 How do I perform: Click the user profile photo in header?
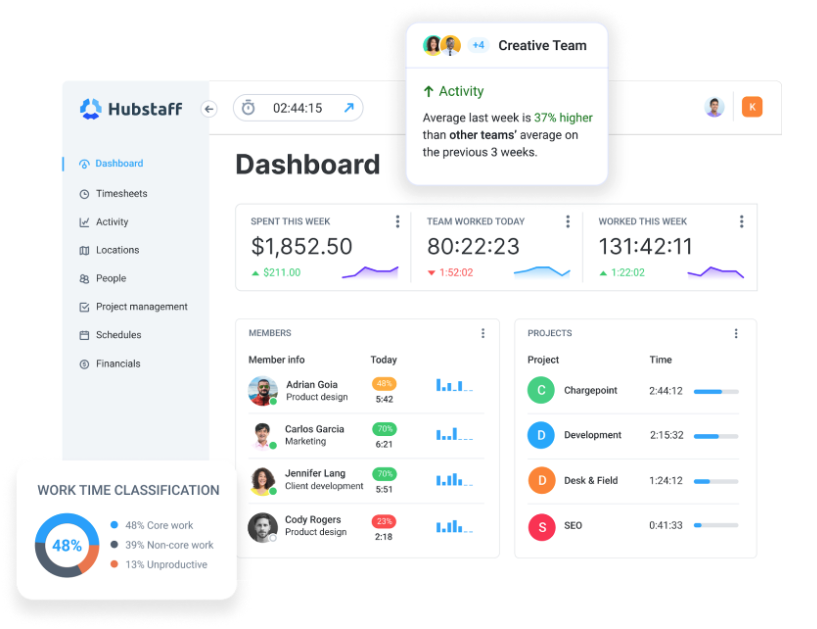pyautogui.click(x=714, y=107)
